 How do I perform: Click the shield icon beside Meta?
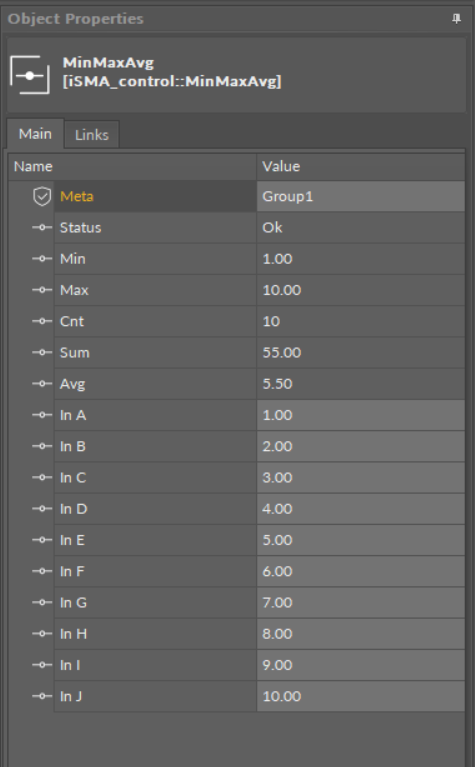42,197
